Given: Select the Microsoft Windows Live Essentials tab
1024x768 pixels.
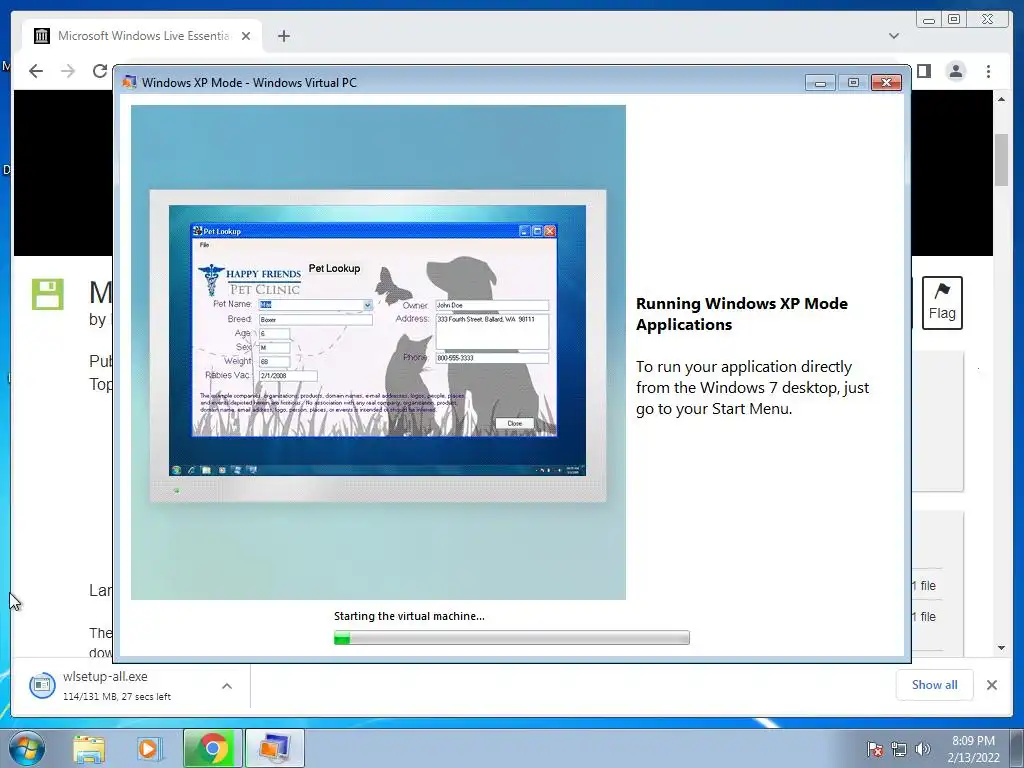Looking at the screenshot, I should [142, 36].
